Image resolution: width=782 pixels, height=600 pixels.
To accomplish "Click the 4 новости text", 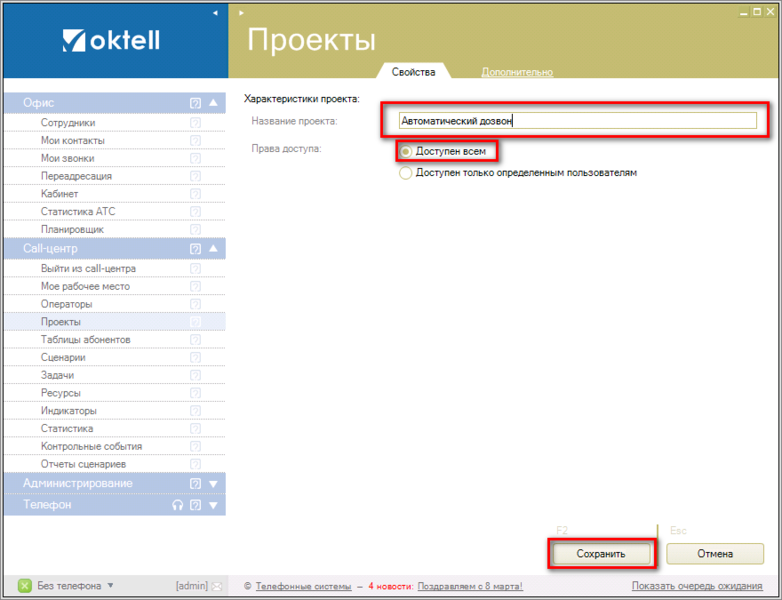I will coord(391,587).
